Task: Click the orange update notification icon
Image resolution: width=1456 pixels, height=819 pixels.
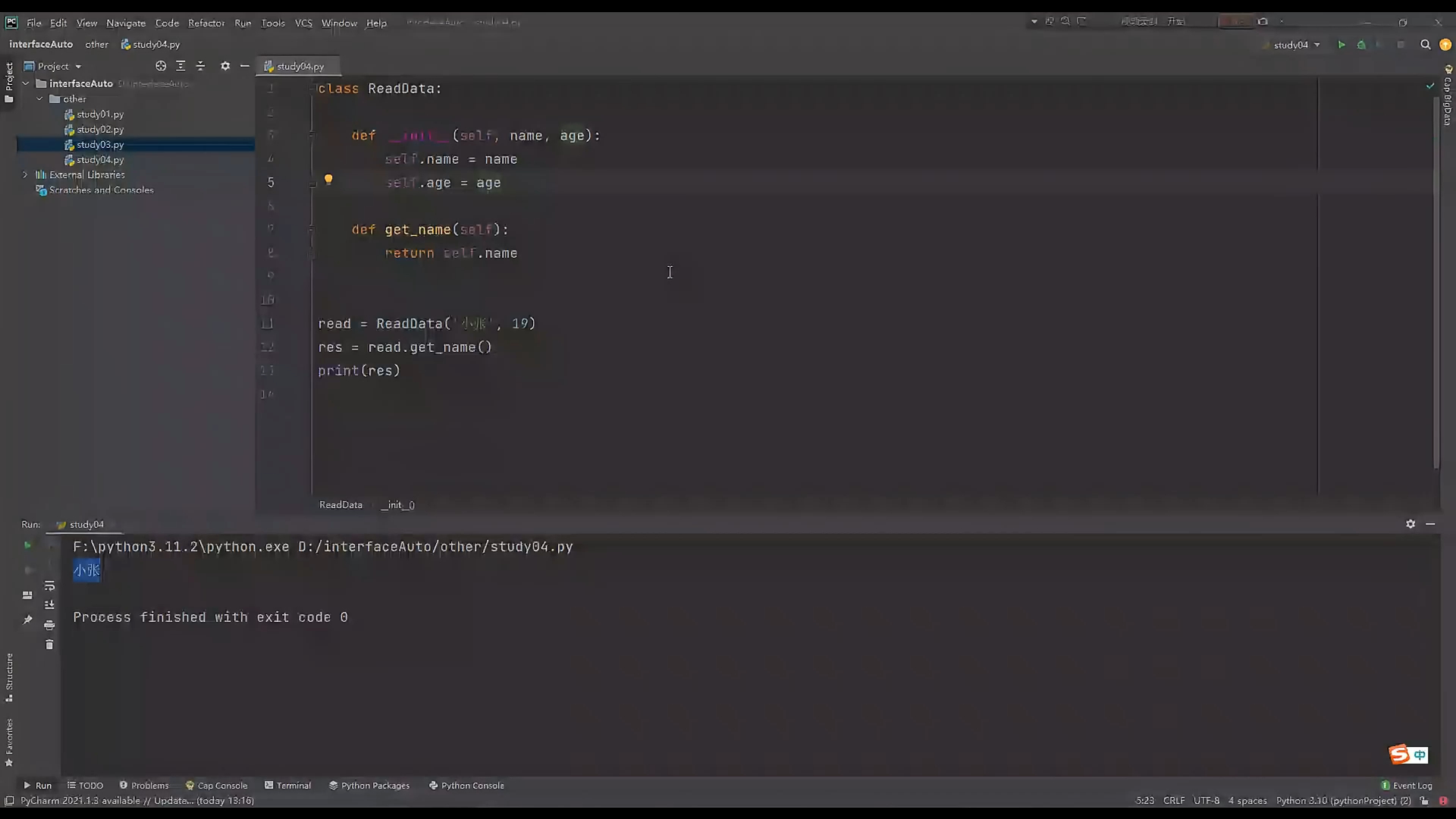Action: click(1445, 45)
